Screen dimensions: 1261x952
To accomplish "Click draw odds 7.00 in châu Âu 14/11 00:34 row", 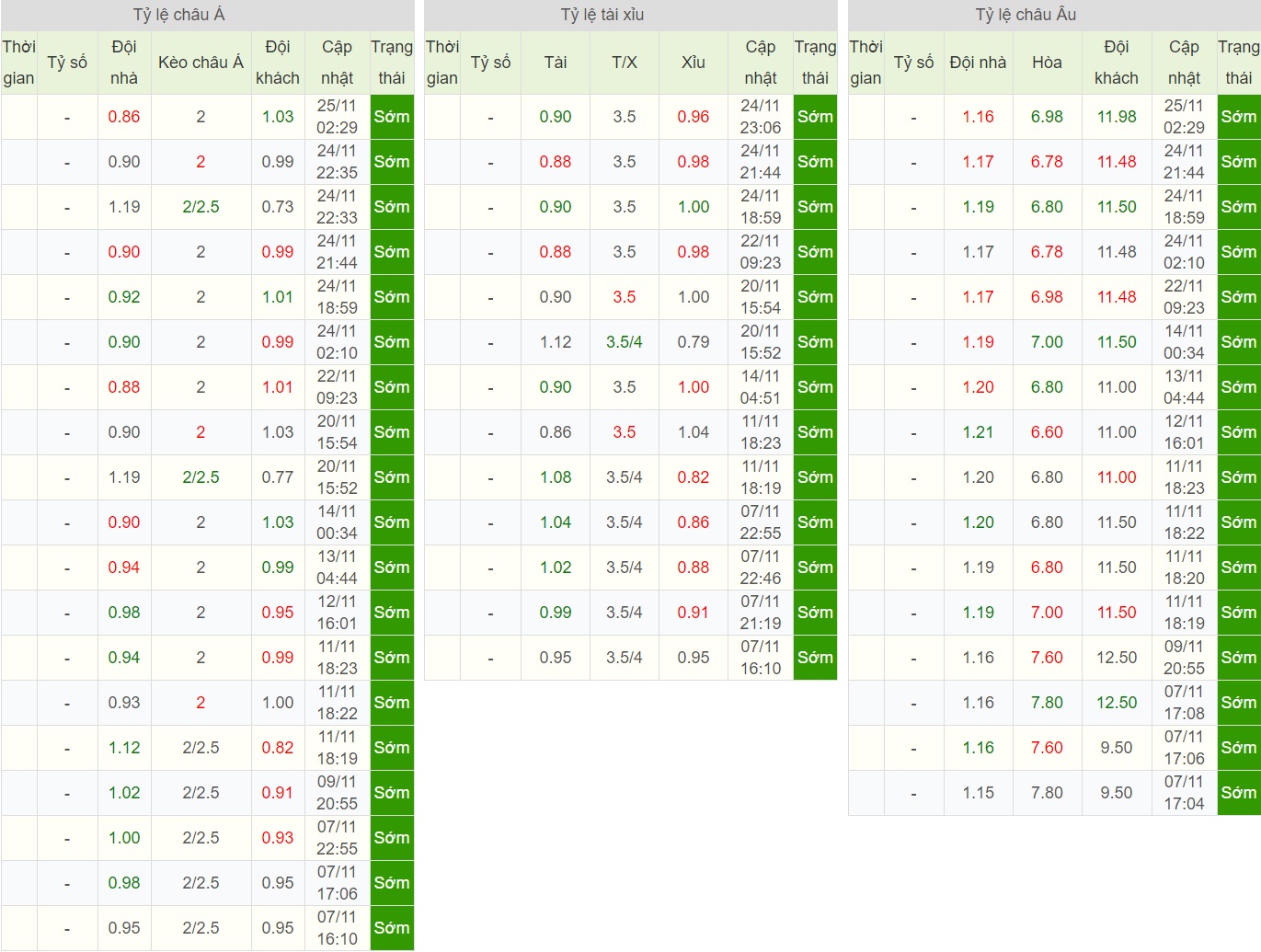I will tap(1047, 342).
